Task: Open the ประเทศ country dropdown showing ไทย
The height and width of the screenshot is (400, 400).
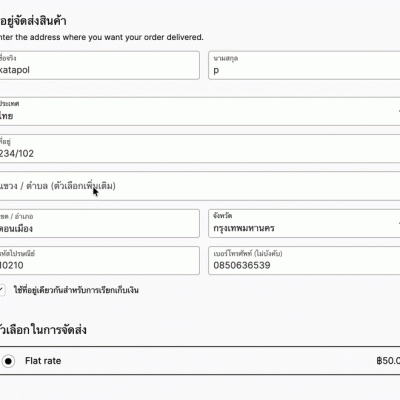Action: pyautogui.click(x=200, y=111)
